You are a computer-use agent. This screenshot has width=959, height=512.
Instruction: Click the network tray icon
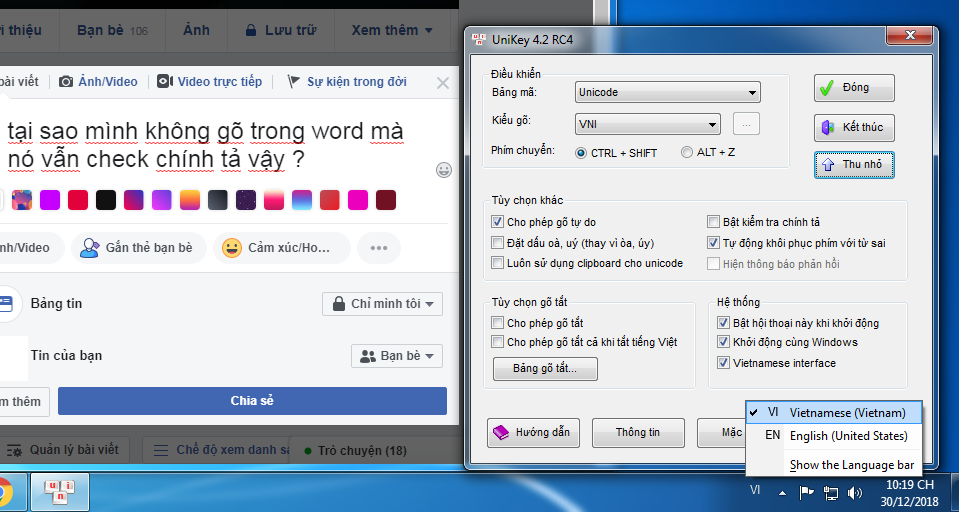pos(831,492)
